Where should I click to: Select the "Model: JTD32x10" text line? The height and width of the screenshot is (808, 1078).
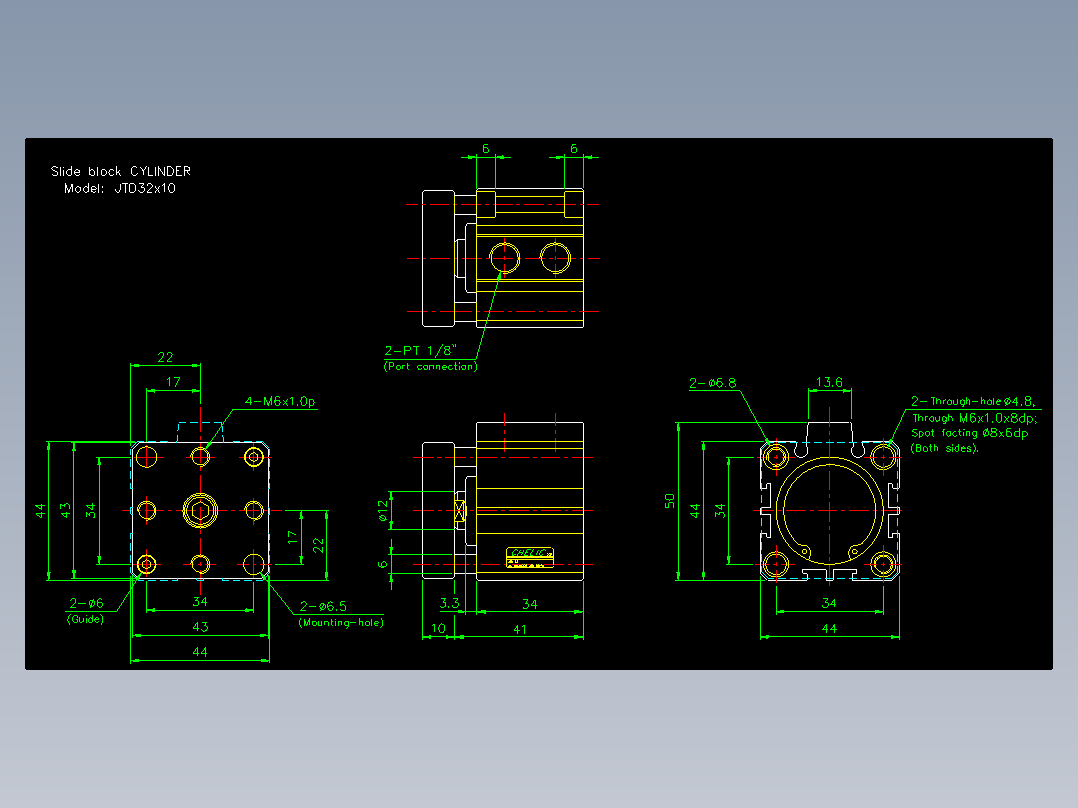[120, 188]
